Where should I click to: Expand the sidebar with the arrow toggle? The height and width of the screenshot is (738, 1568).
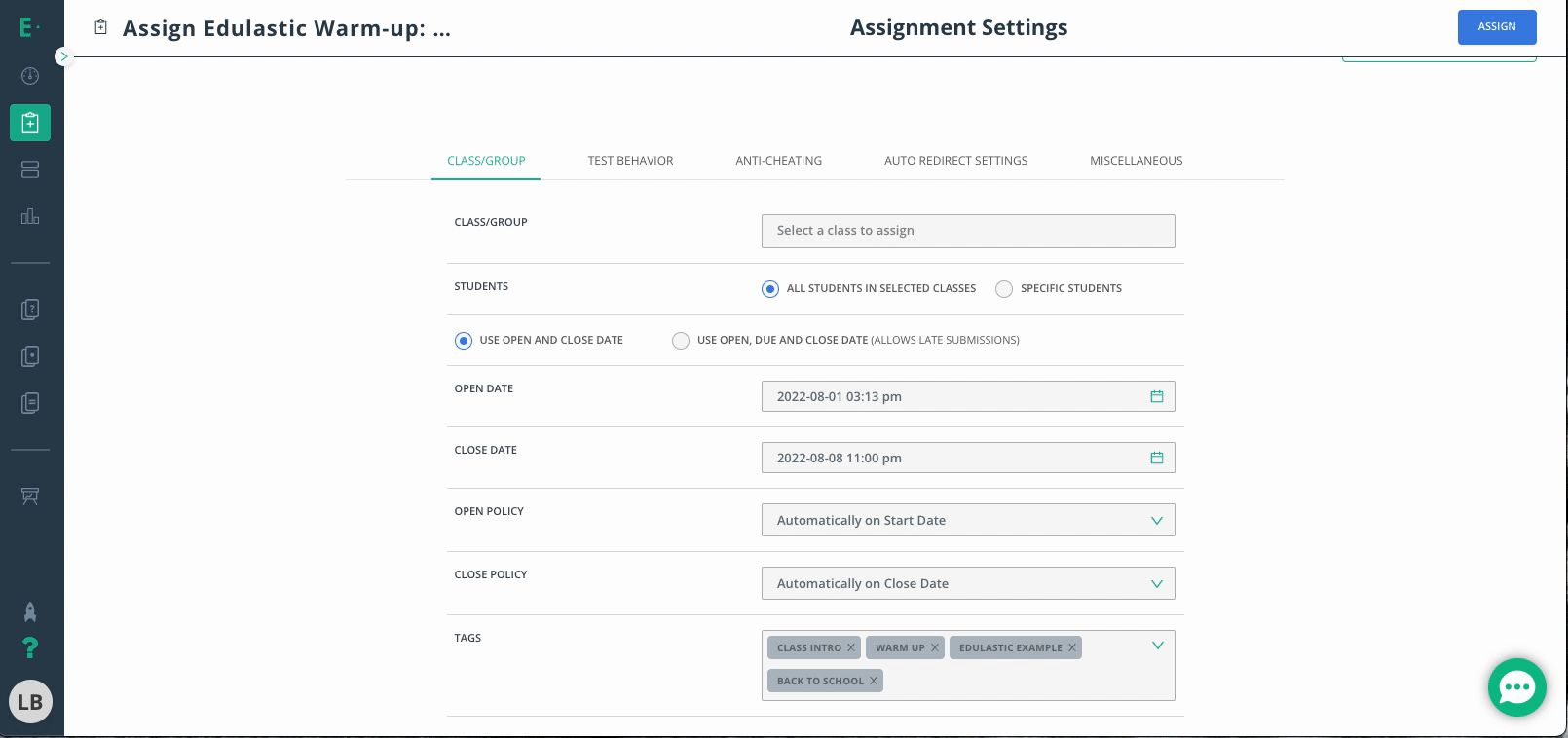tap(64, 56)
